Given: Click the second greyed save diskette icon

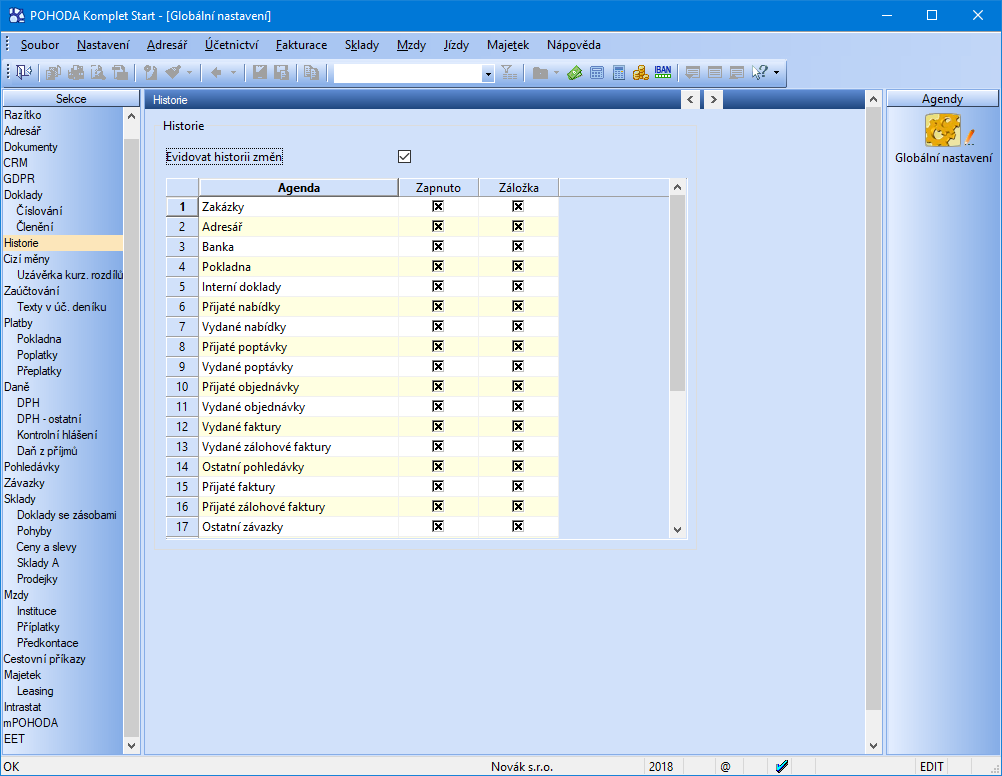Looking at the screenshot, I should tap(281, 72).
